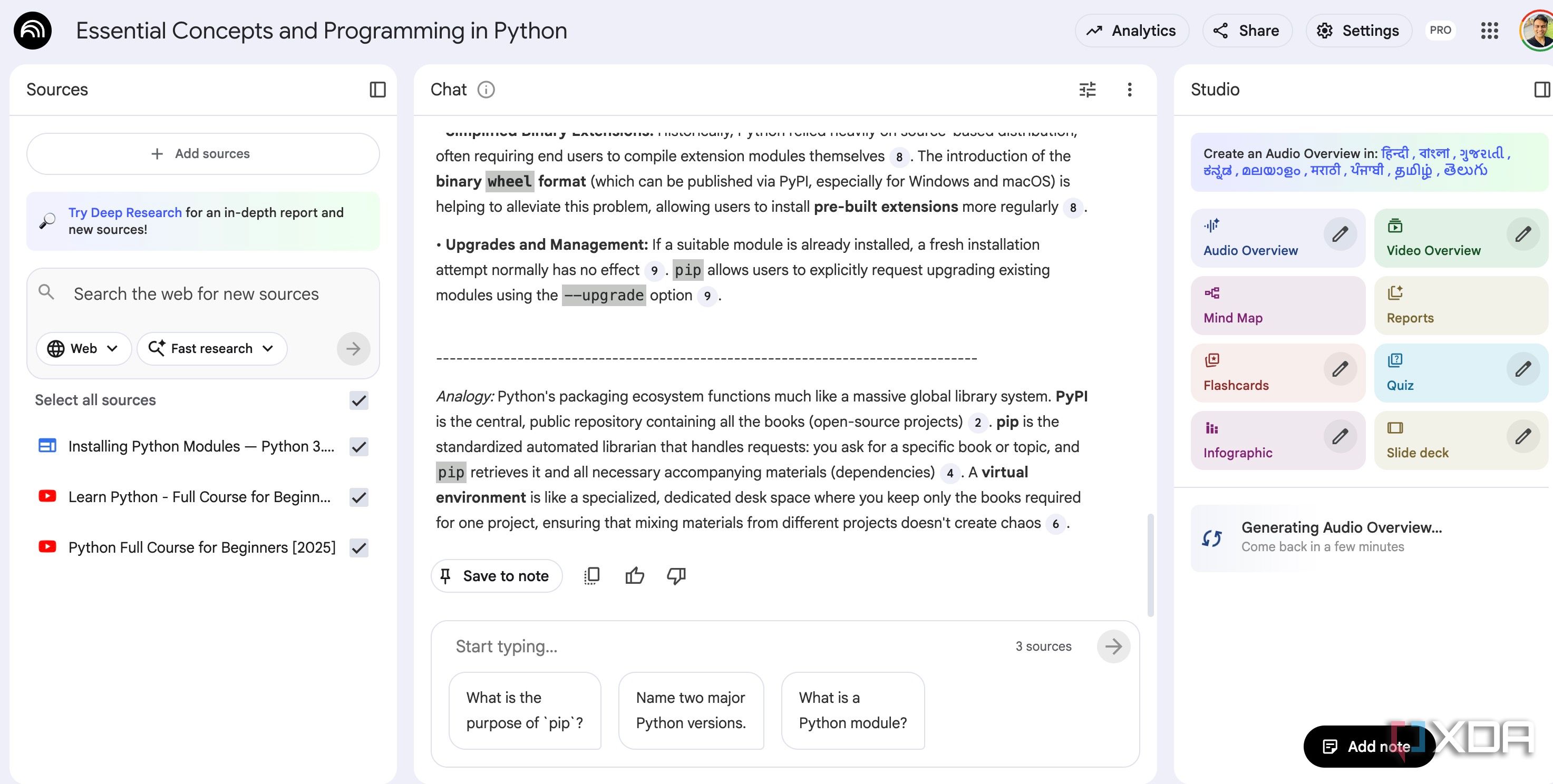Focus 'Search the web for new sources' field

click(x=196, y=294)
